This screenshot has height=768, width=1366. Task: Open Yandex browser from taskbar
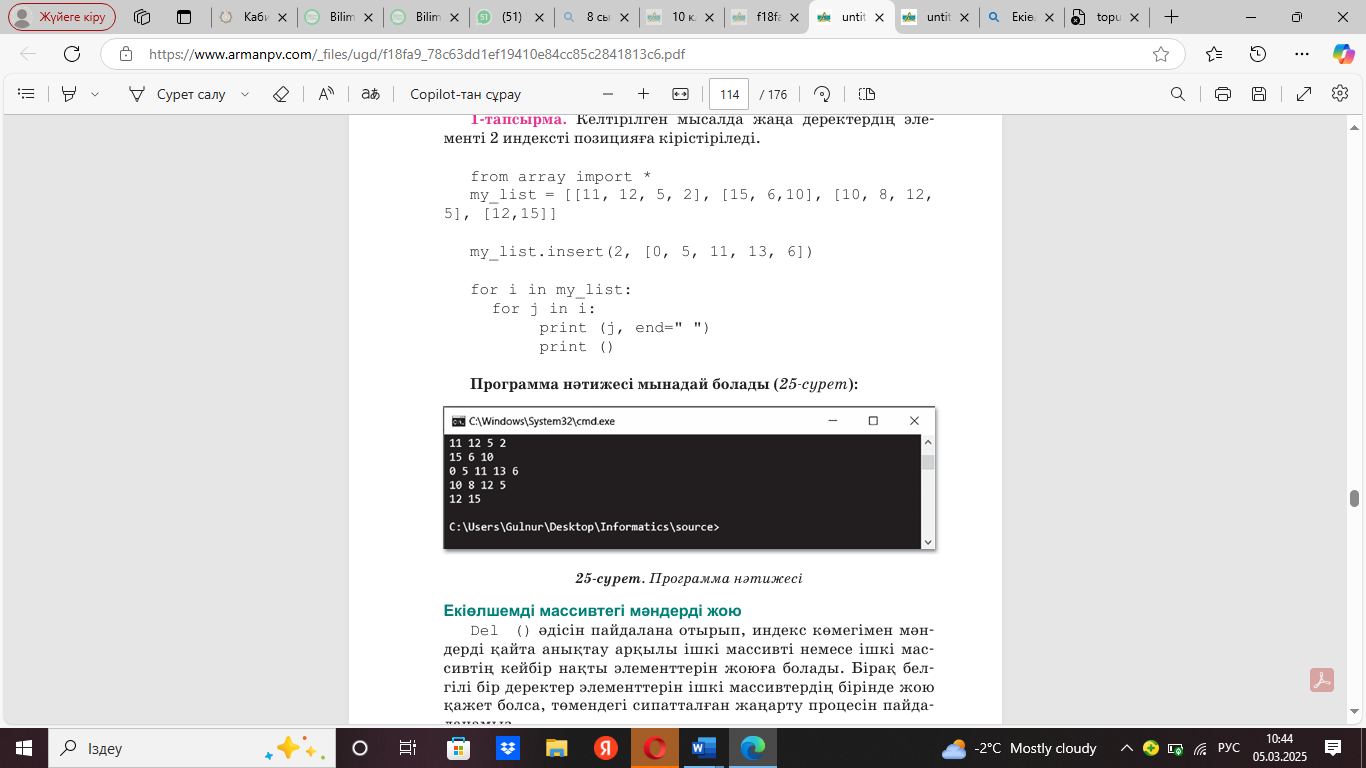pyautogui.click(x=605, y=748)
